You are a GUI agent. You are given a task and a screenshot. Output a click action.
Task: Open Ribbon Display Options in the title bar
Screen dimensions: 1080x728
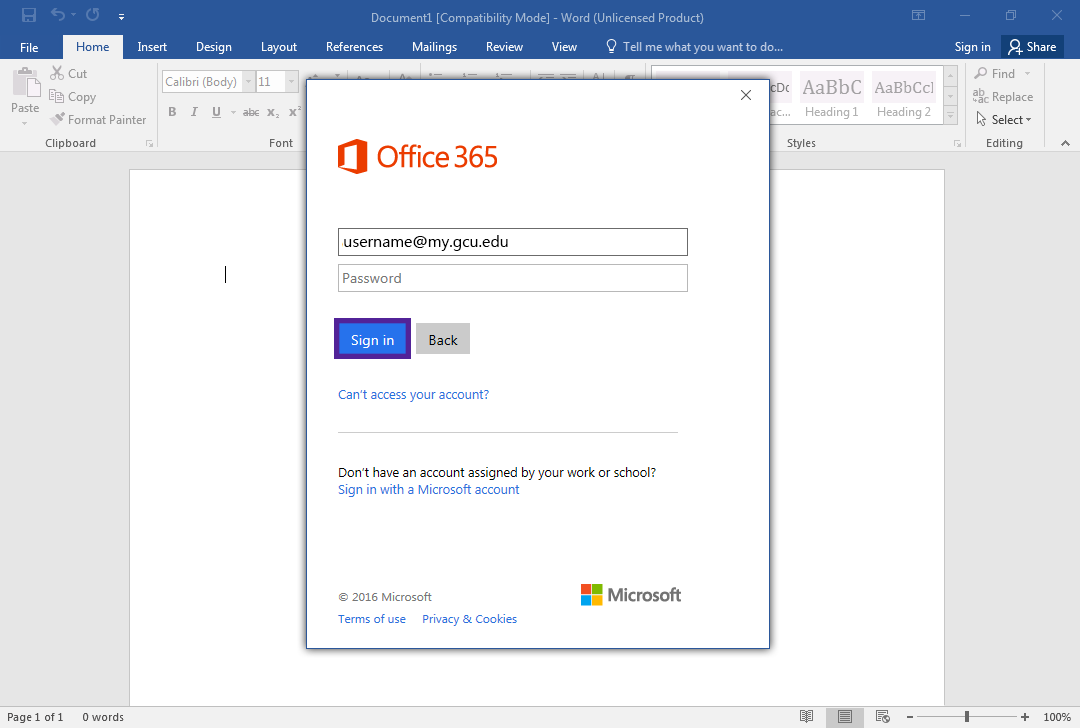(918, 15)
